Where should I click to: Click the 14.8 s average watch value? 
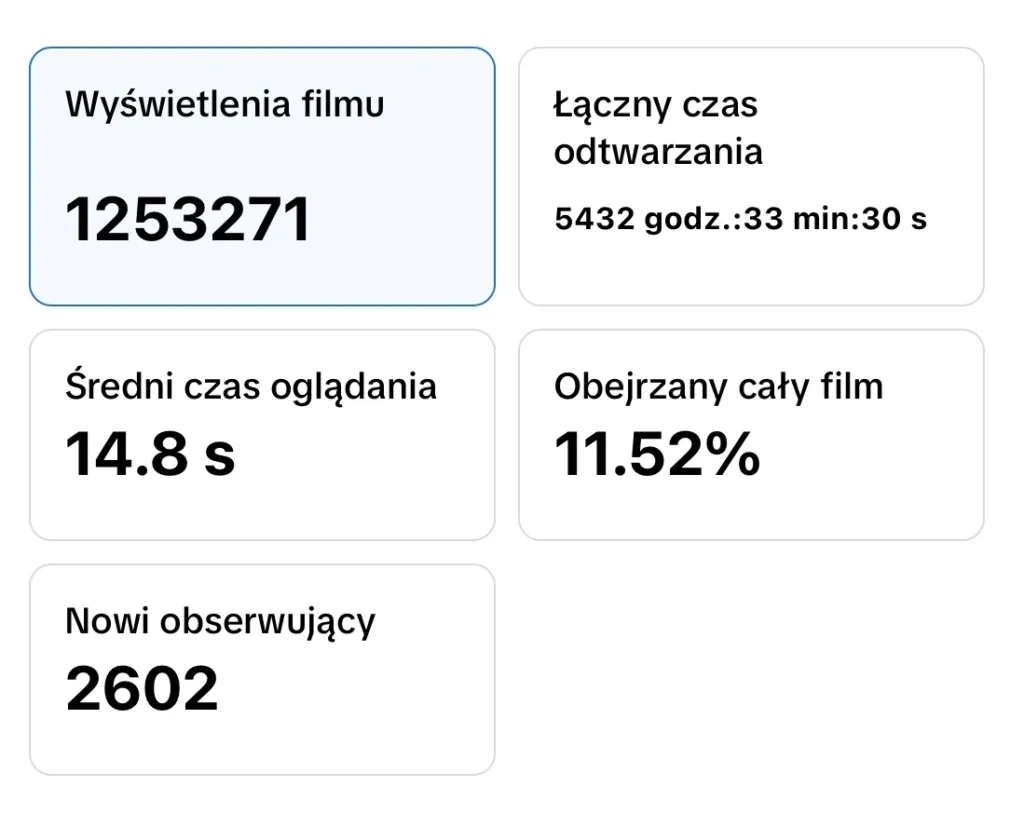coord(151,454)
